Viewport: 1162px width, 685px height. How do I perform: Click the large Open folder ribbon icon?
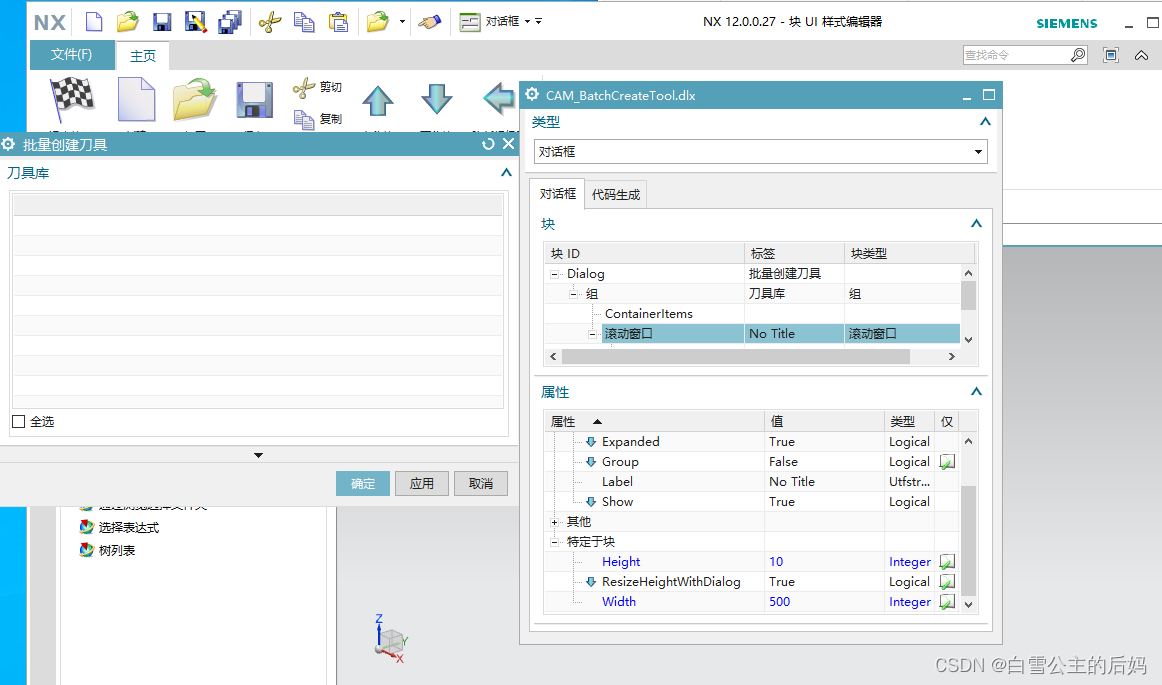click(194, 99)
